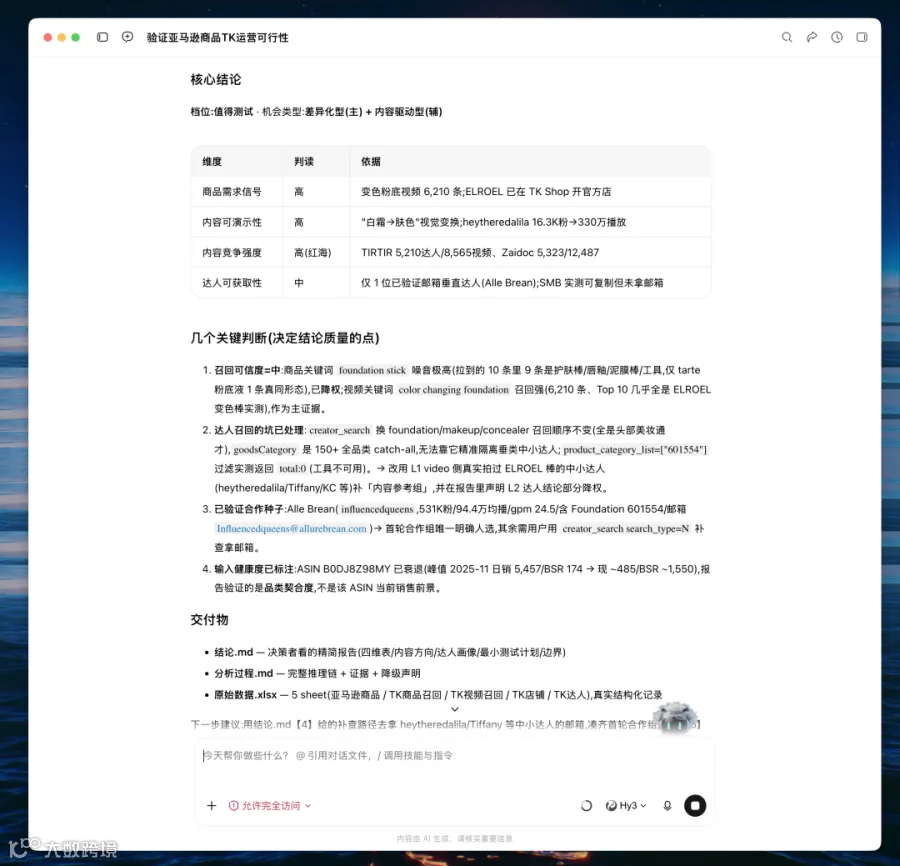Viewport: 900px width, 866px height.
Task: Click the mascot avatar near the input
Action: [x=676, y=717]
